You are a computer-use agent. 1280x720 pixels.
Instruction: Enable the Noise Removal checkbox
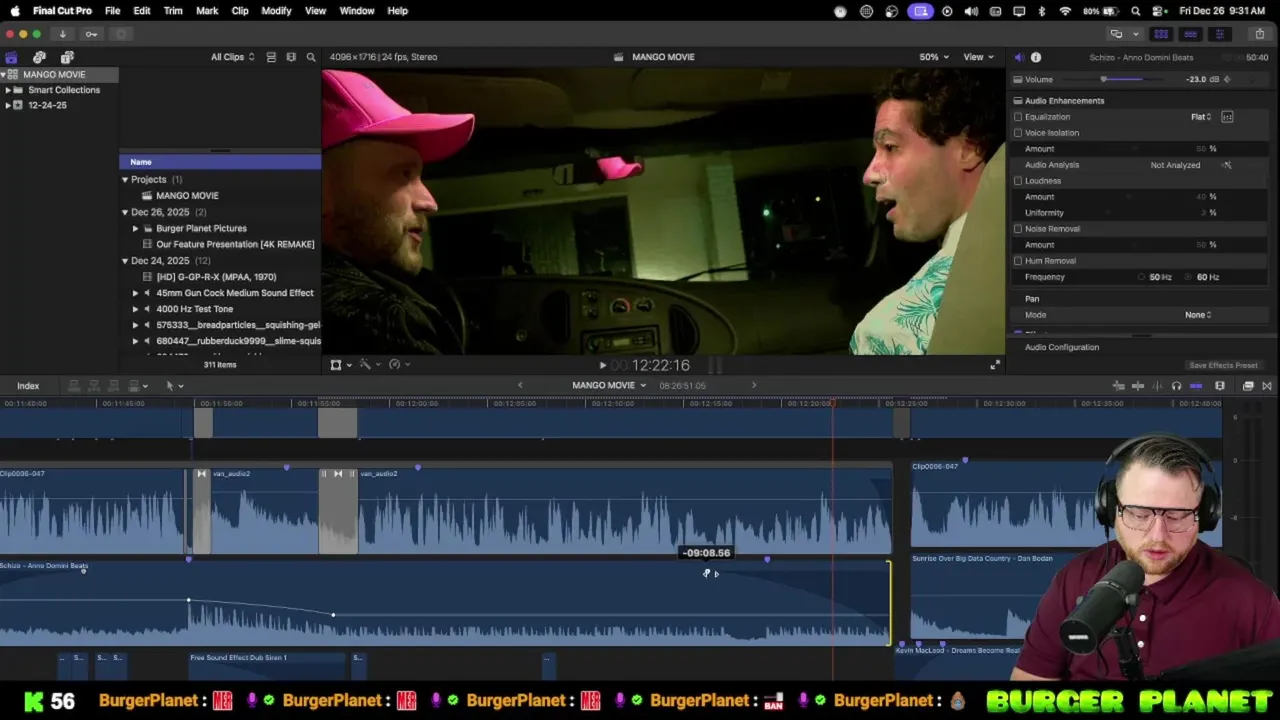click(x=1018, y=229)
